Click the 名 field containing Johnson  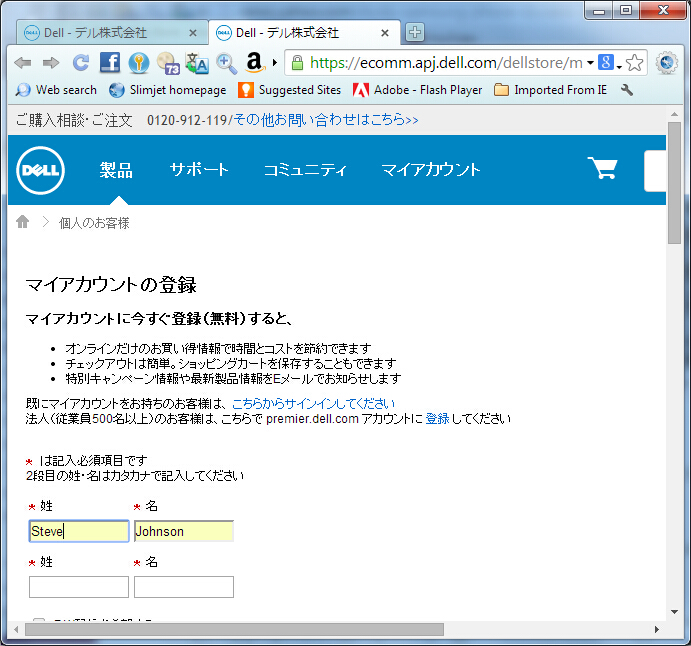184,531
